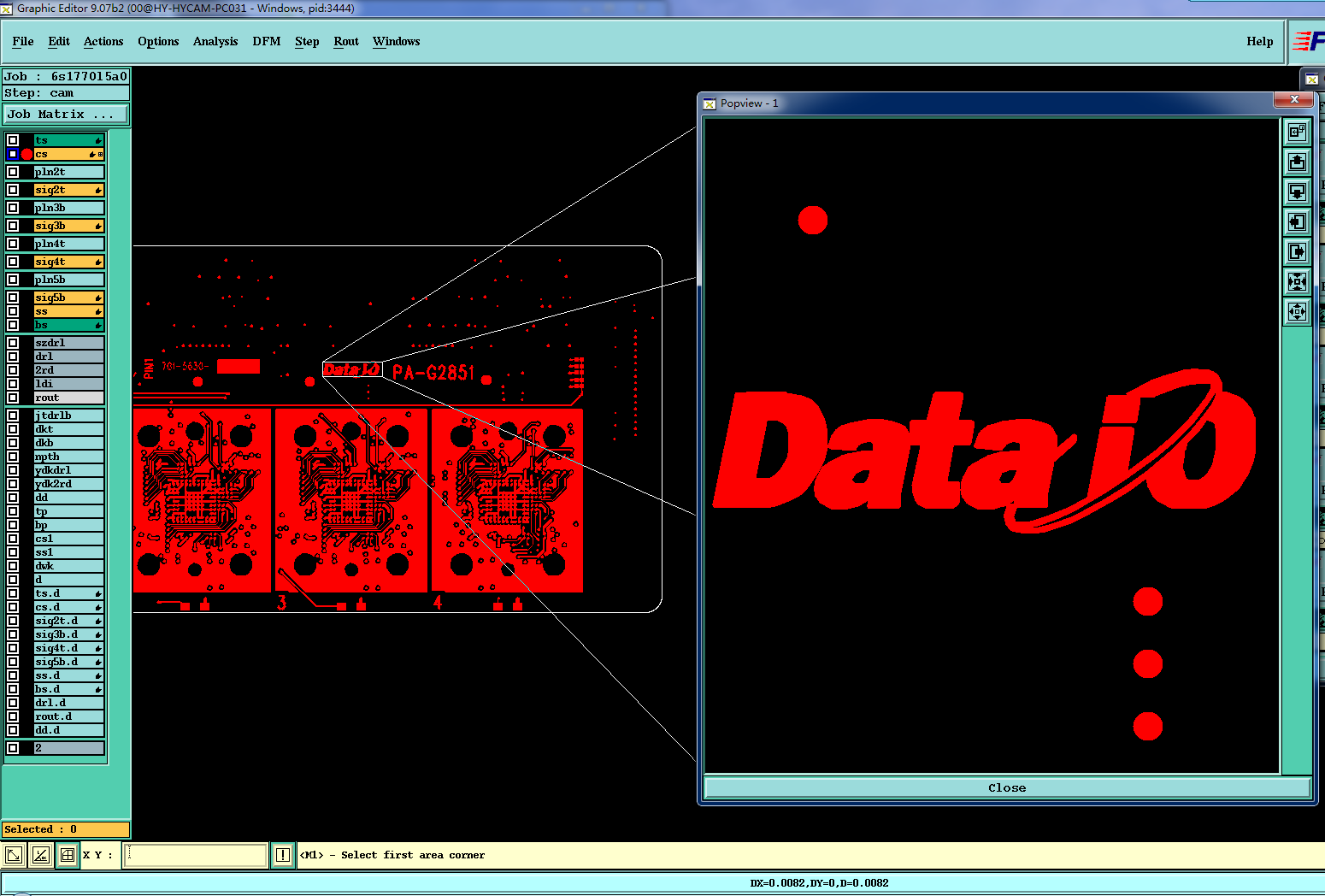Click the Job : 6s177015a0 label
Viewport: 1325px width, 896px height.
coord(66,76)
